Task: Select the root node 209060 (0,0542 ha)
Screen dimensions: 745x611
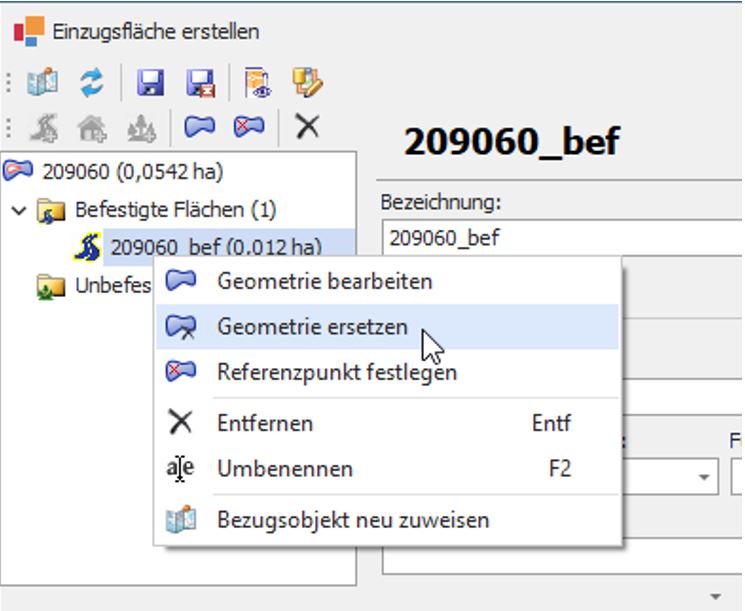Action: tap(112, 170)
